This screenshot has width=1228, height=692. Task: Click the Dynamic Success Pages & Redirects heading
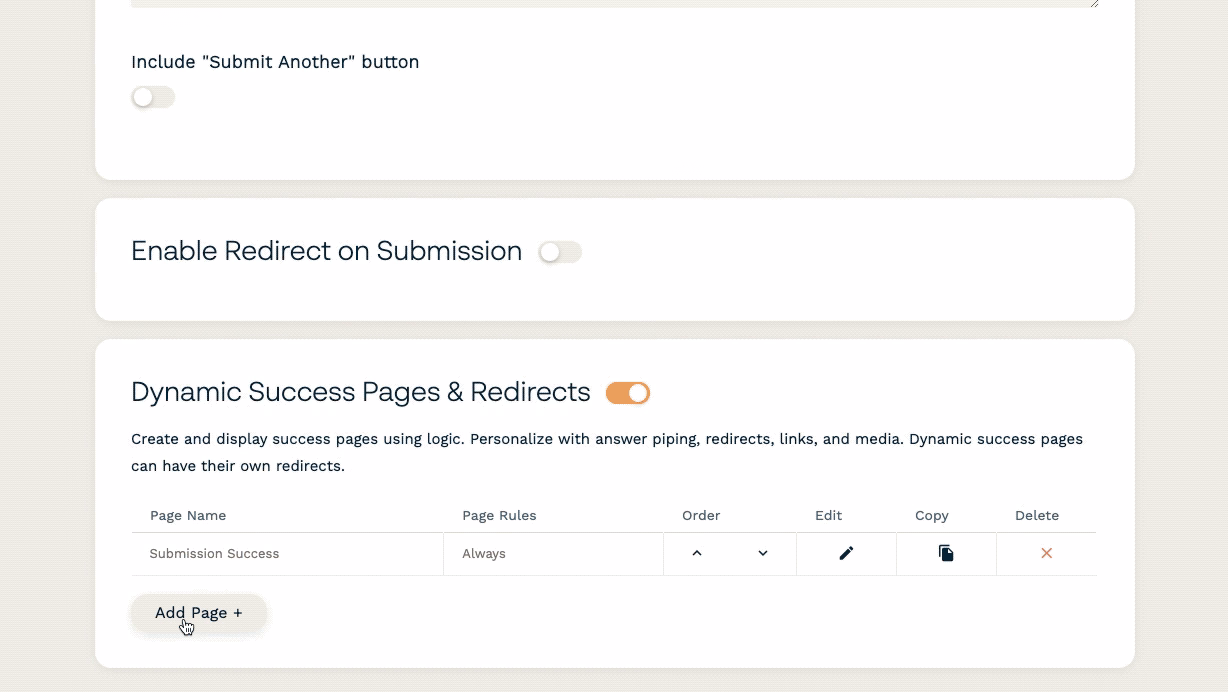(360, 392)
